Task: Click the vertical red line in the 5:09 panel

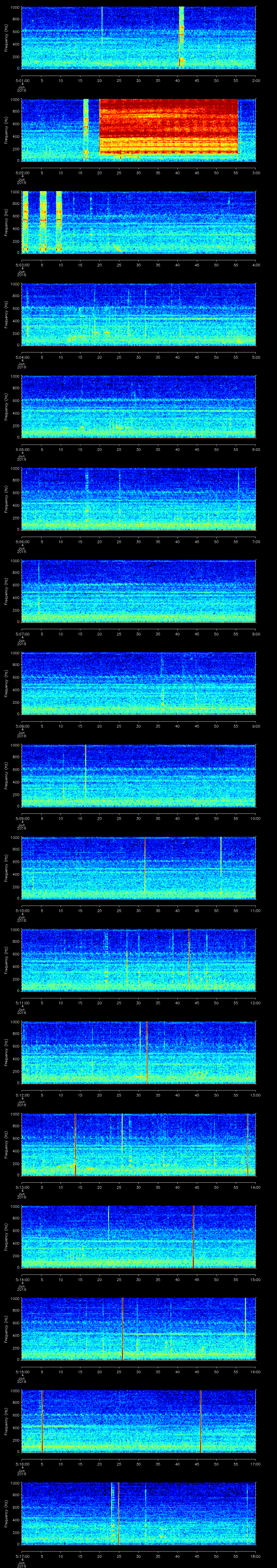Action: coord(86,770)
